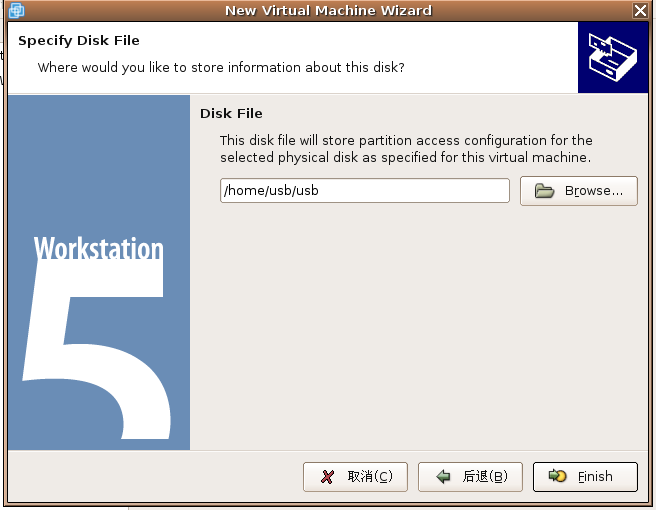The image size is (656, 510).
Task: Open the window menu icon in title bar
Action: click(x=17, y=10)
